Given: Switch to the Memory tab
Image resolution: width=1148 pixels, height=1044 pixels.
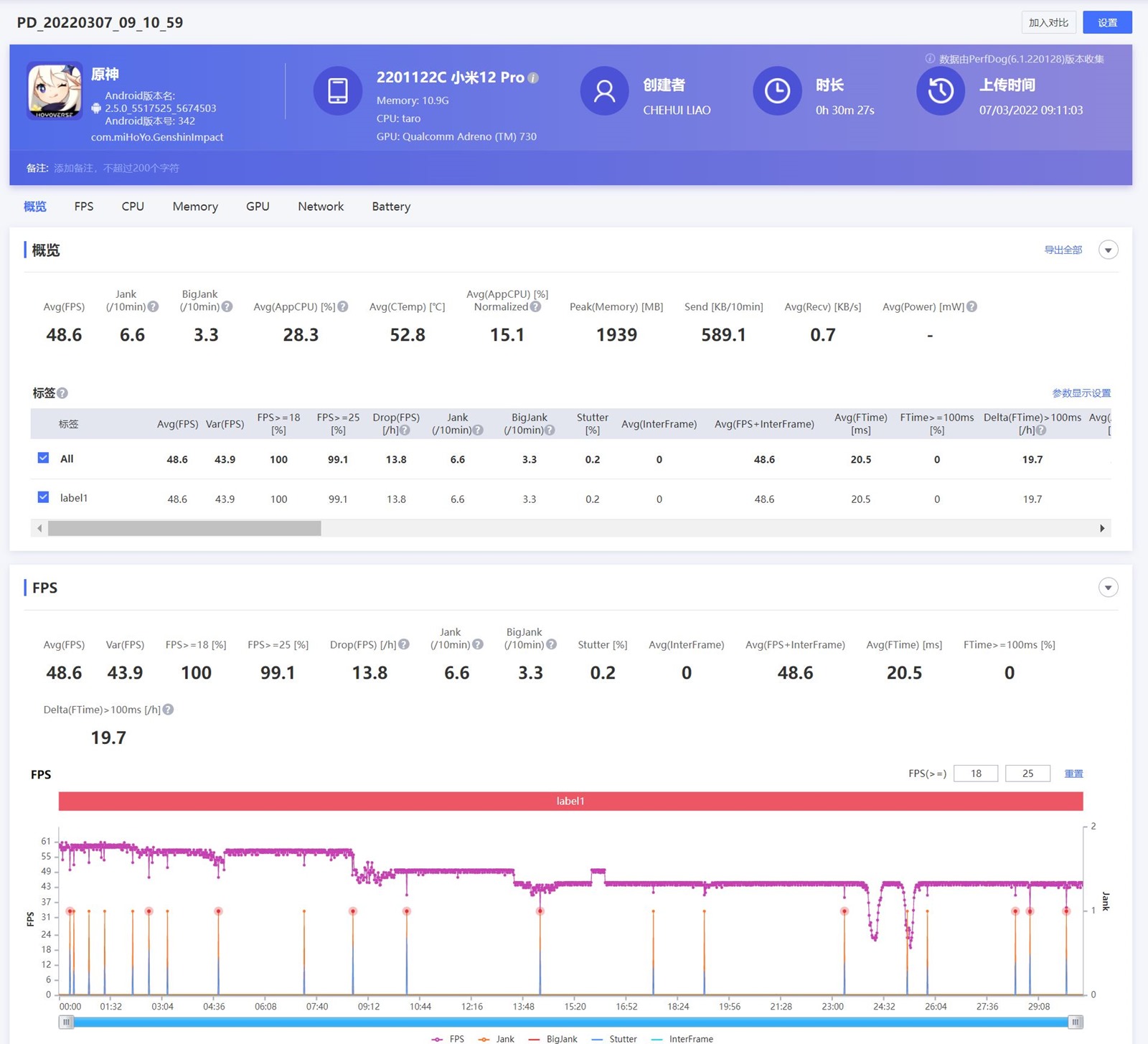Looking at the screenshot, I should (x=195, y=207).
